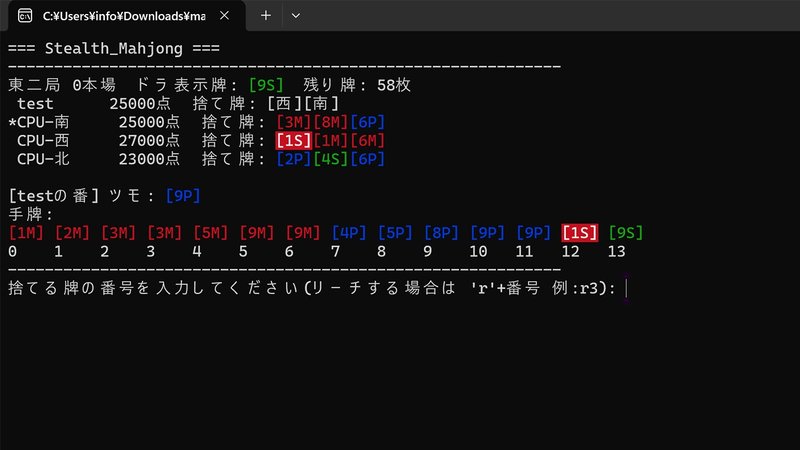Click the Stealth_Mahjong title text
800x450 pixels.
click(114, 48)
